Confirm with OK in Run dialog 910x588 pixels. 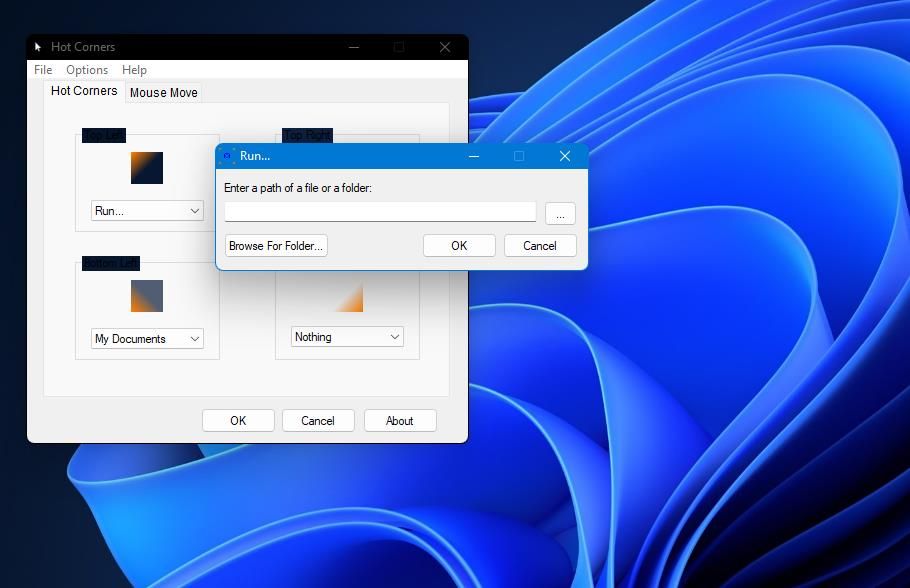(x=459, y=246)
